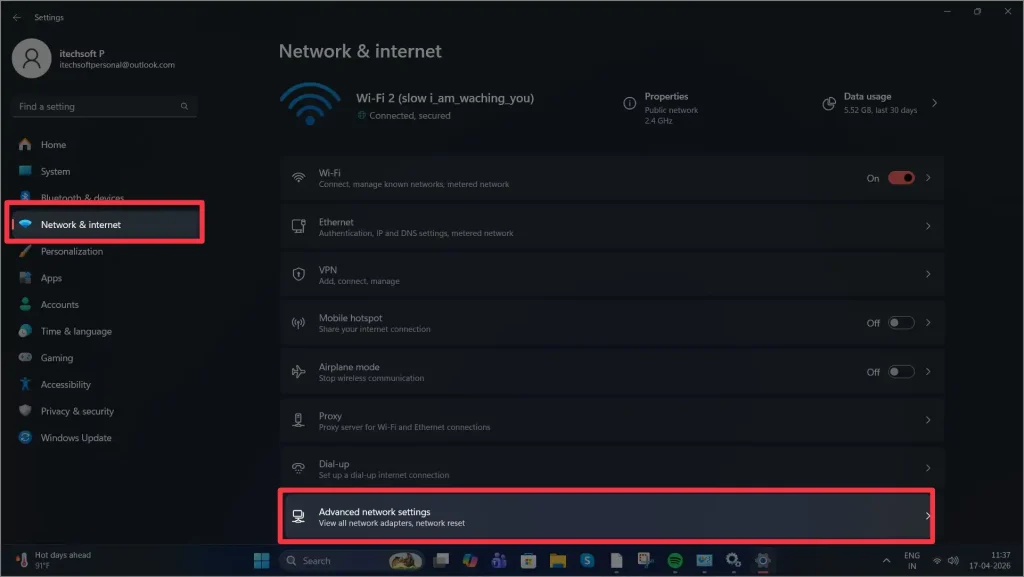This screenshot has height=577, width=1024.
Task: Click the Accessibility figure icon
Action: pyautogui.click(x=25, y=384)
